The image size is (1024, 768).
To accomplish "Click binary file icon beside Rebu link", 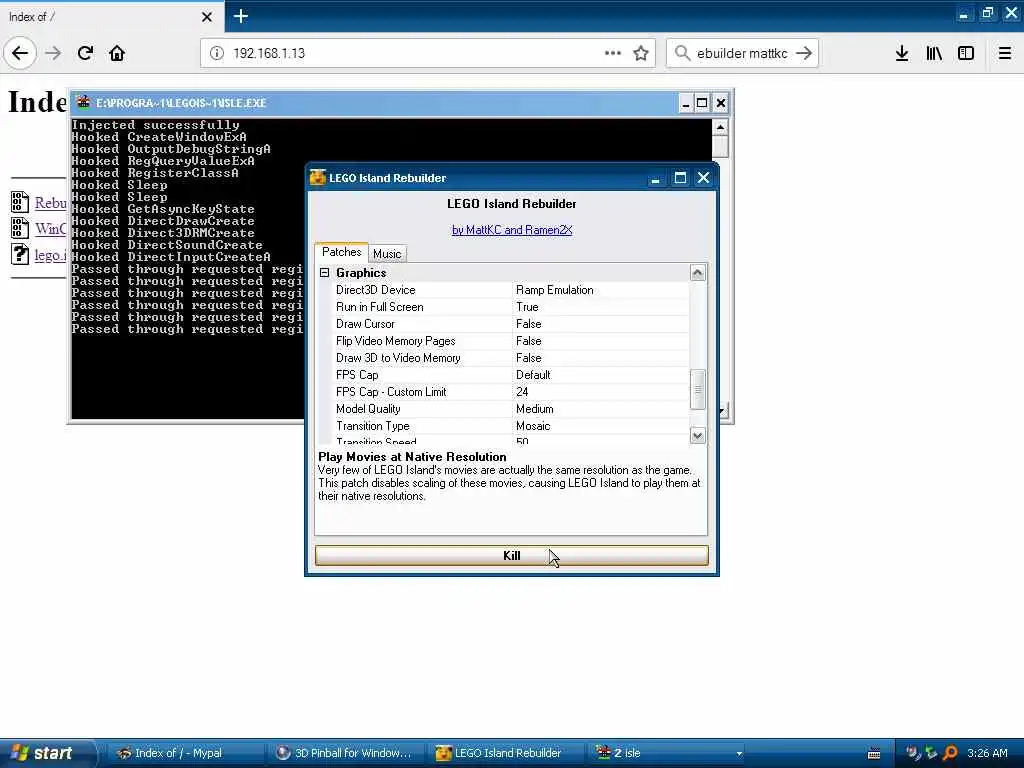I will (x=20, y=202).
